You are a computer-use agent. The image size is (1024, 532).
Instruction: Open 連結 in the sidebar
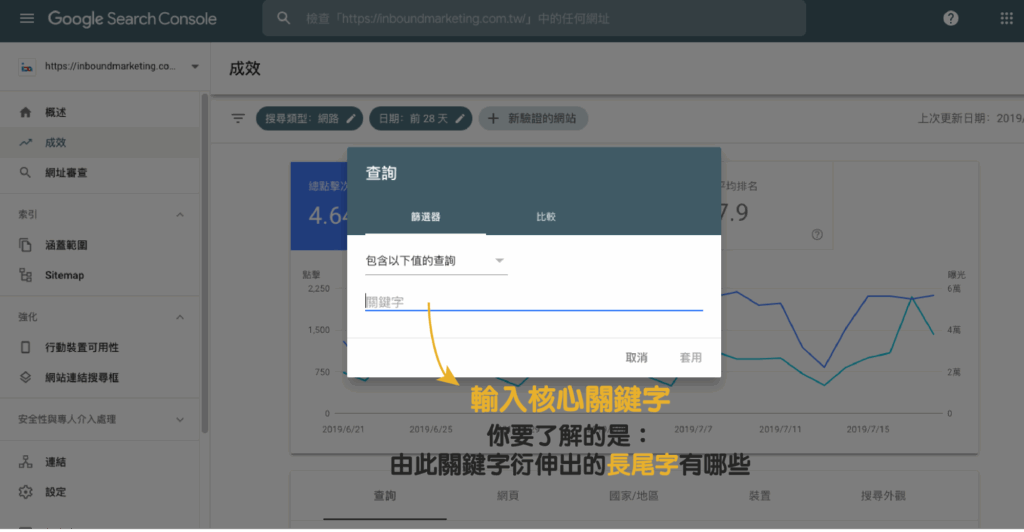pyautogui.click(x=100, y=462)
